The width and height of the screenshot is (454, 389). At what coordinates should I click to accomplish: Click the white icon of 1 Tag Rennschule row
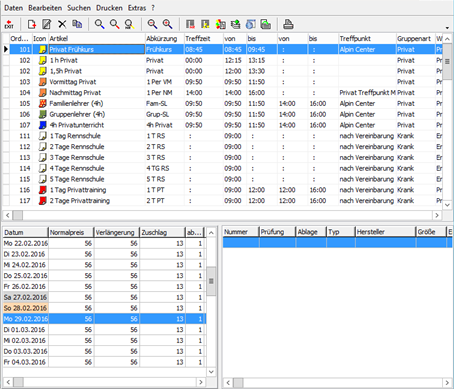(42, 136)
